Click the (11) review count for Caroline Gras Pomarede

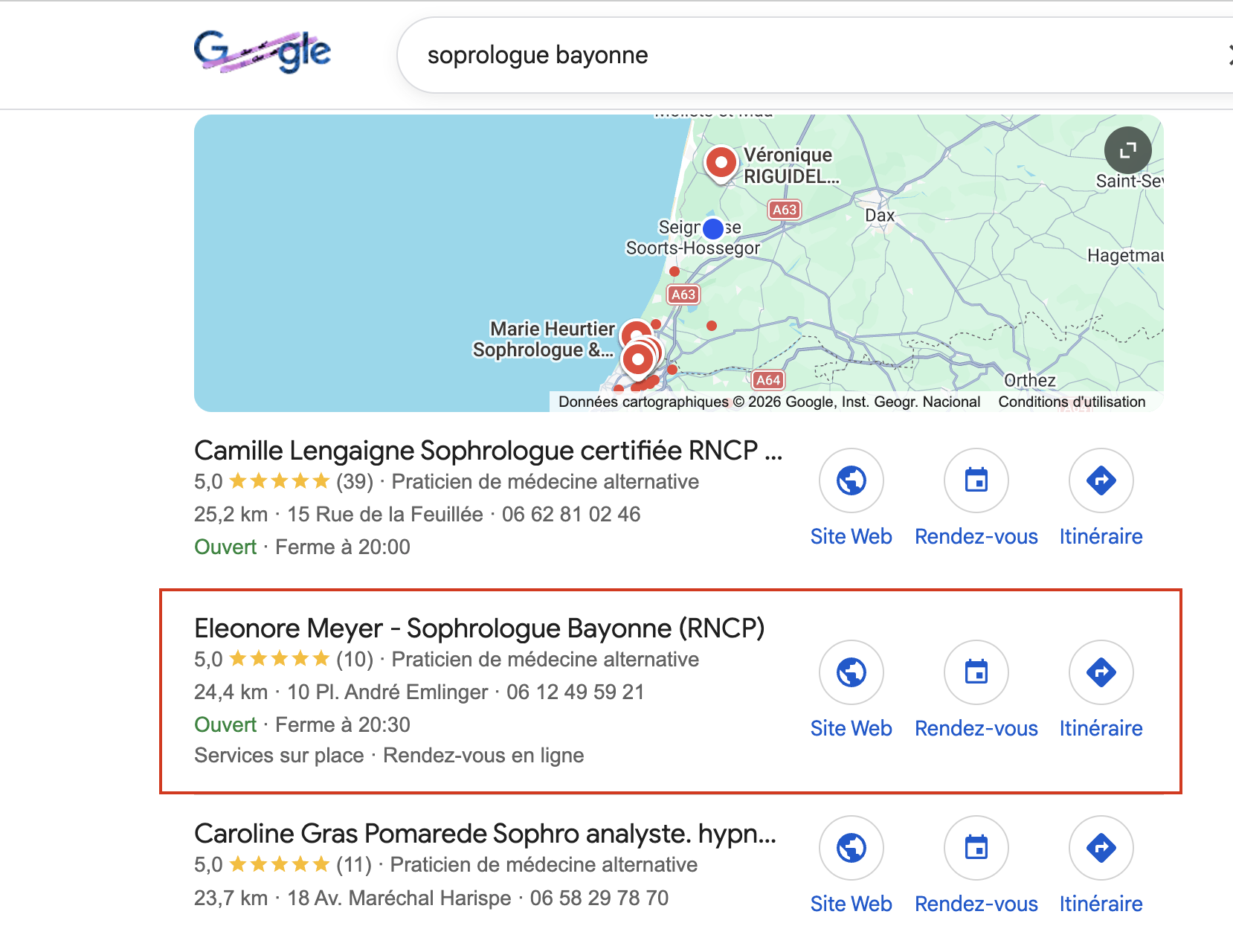pyautogui.click(x=354, y=865)
